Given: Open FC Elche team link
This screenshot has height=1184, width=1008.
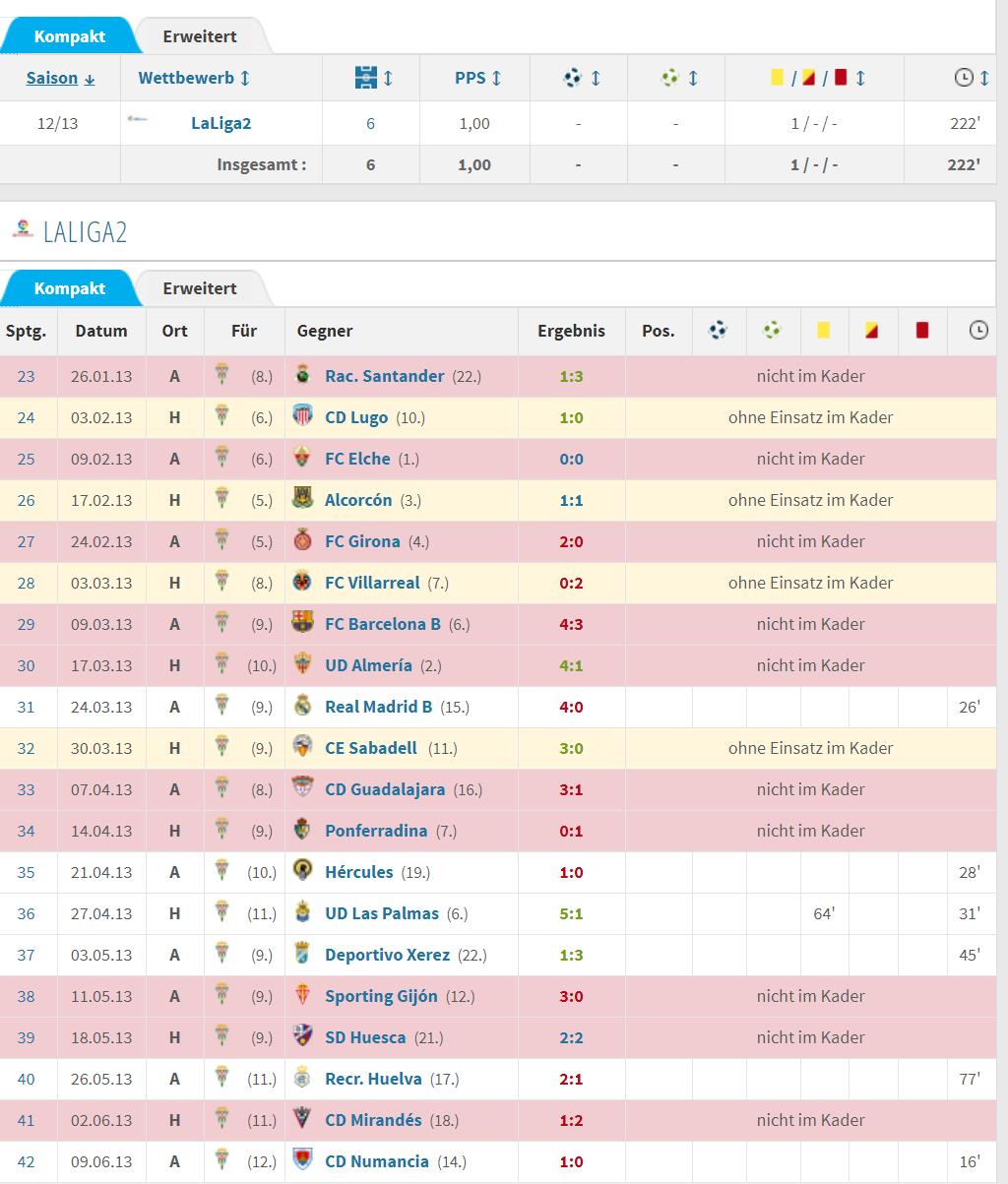Looking at the screenshot, I should coord(357,459).
